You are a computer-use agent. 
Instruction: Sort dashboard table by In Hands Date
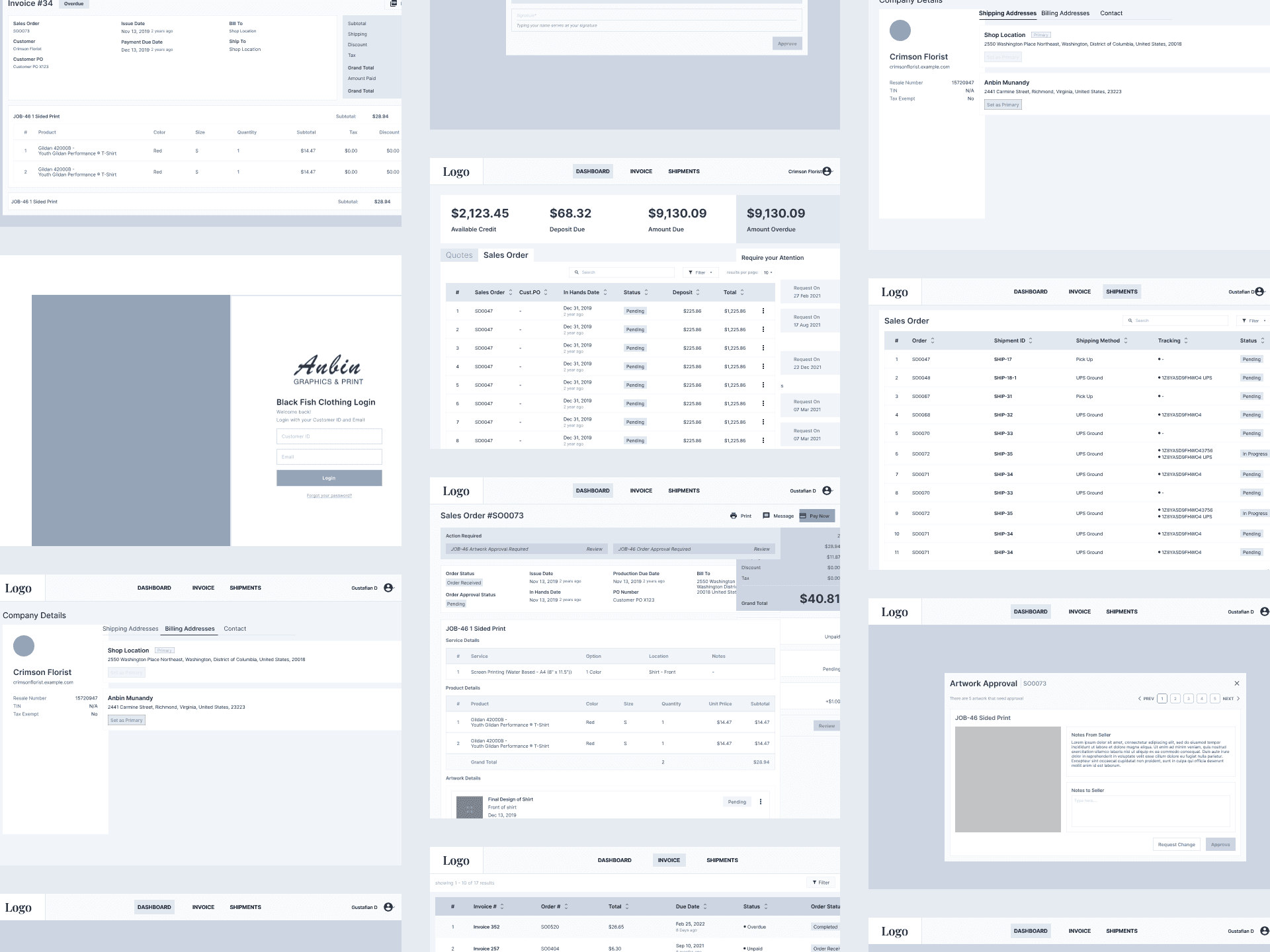605,292
